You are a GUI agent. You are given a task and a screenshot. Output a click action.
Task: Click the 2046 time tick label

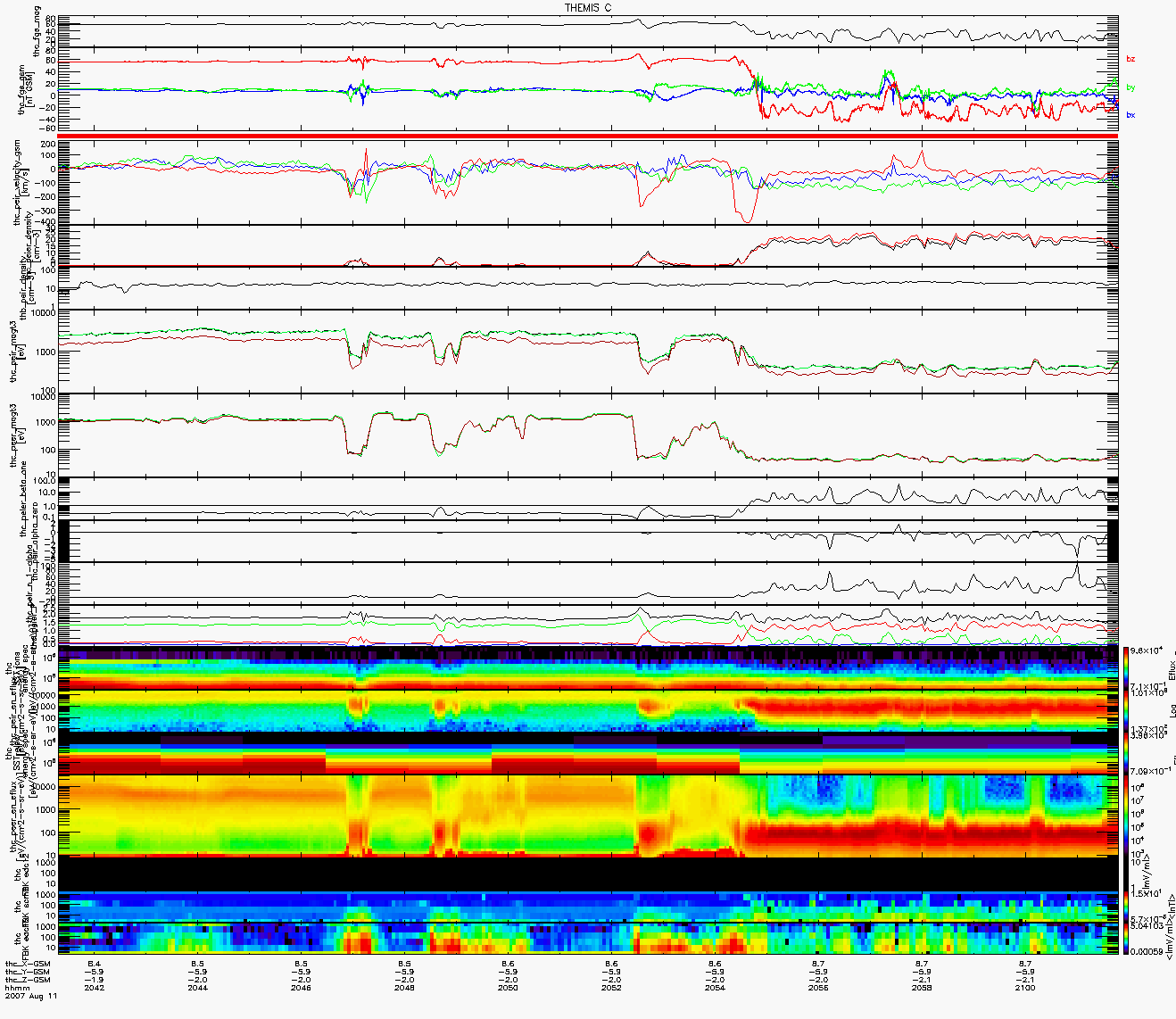coord(301,988)
